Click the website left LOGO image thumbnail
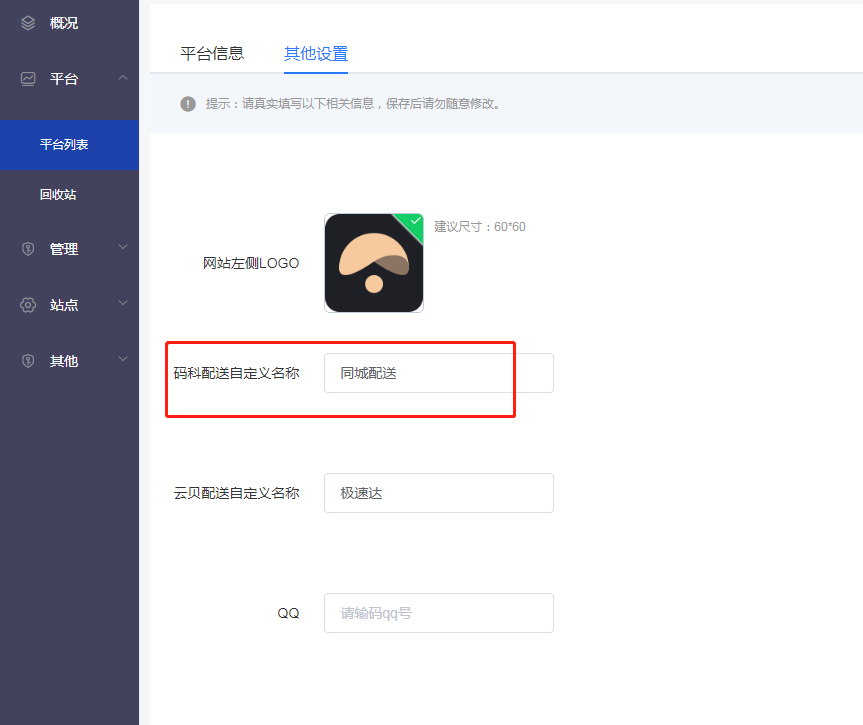 point(374,263)
